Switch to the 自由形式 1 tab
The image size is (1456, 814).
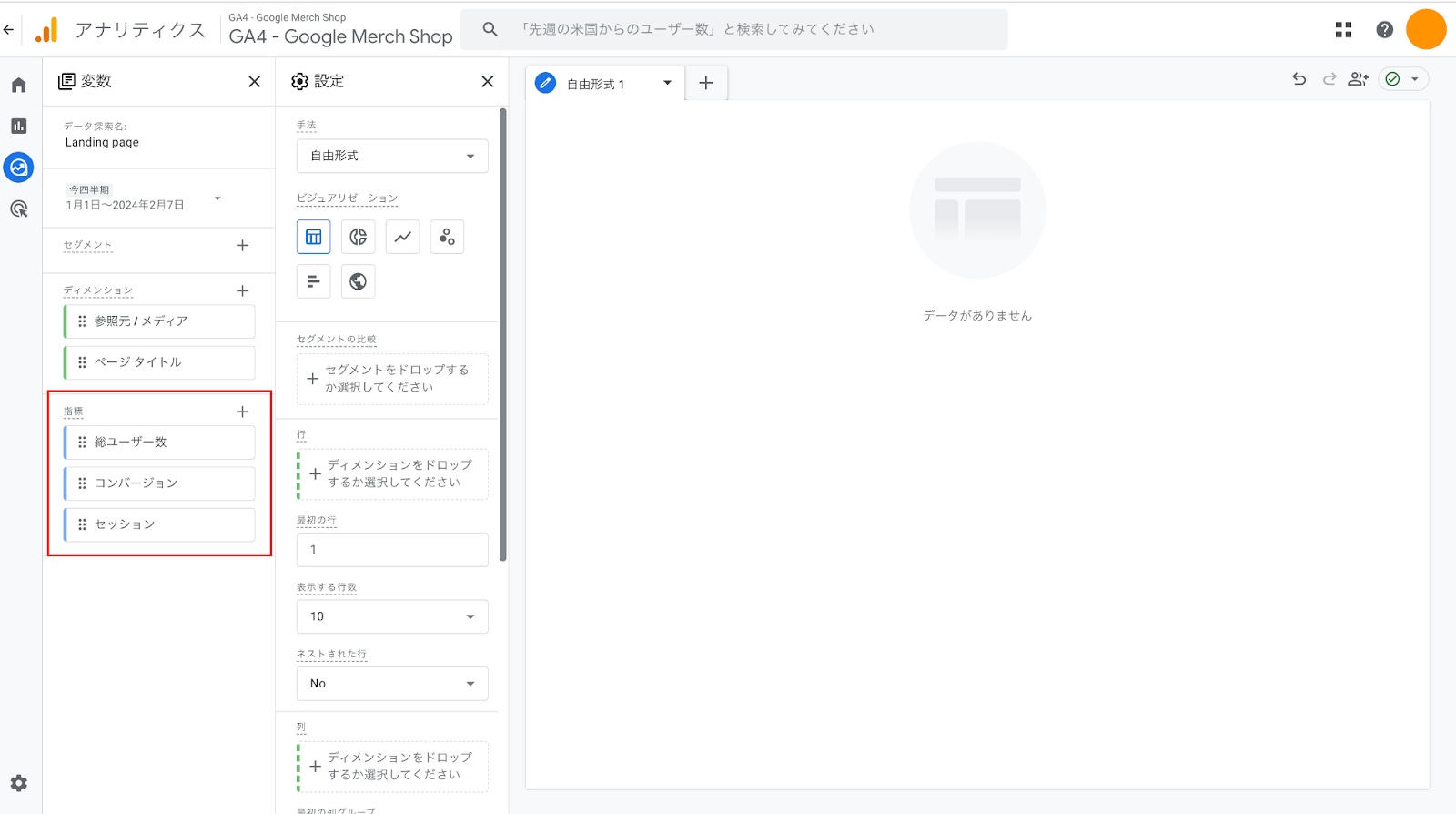(596, 84)
